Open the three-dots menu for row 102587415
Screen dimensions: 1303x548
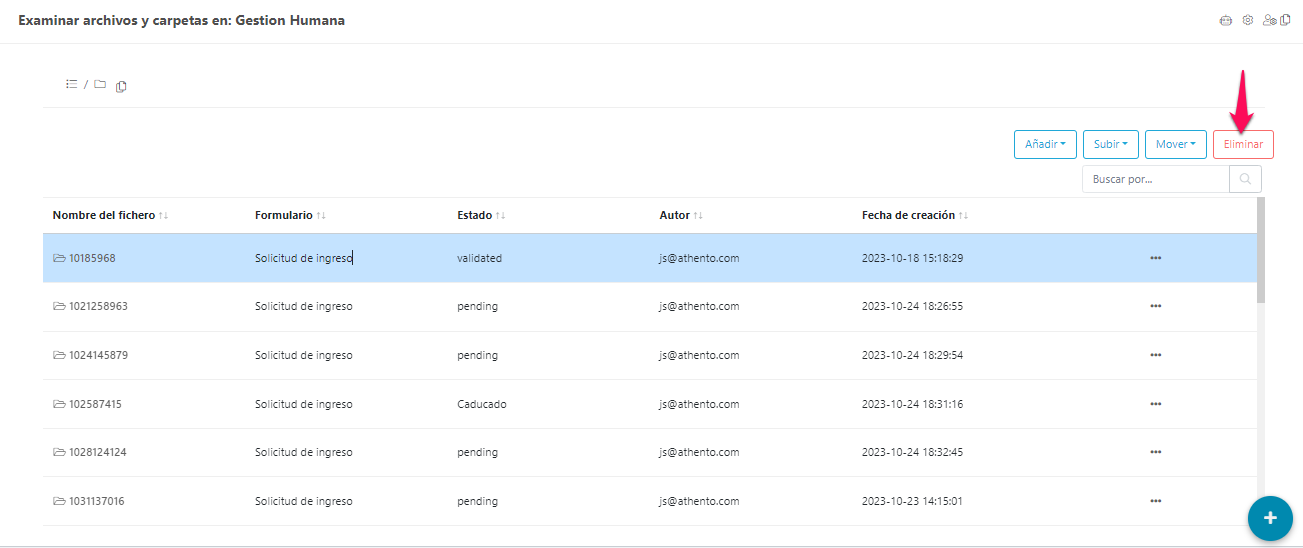point(1155,404)
